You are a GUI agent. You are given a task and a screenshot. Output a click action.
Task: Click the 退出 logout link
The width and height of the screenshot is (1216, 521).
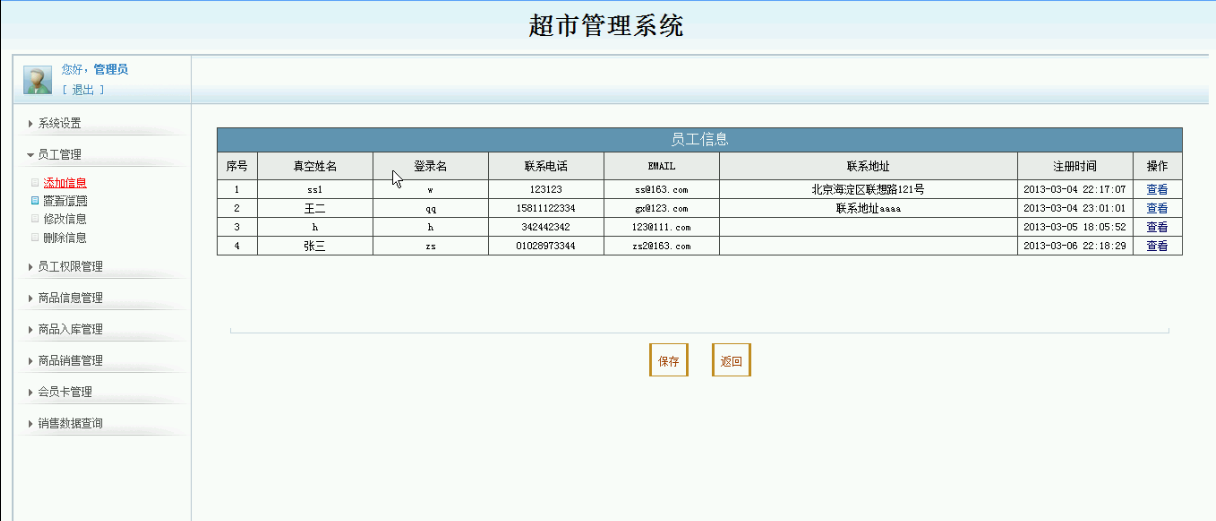[x=82, y=90]
